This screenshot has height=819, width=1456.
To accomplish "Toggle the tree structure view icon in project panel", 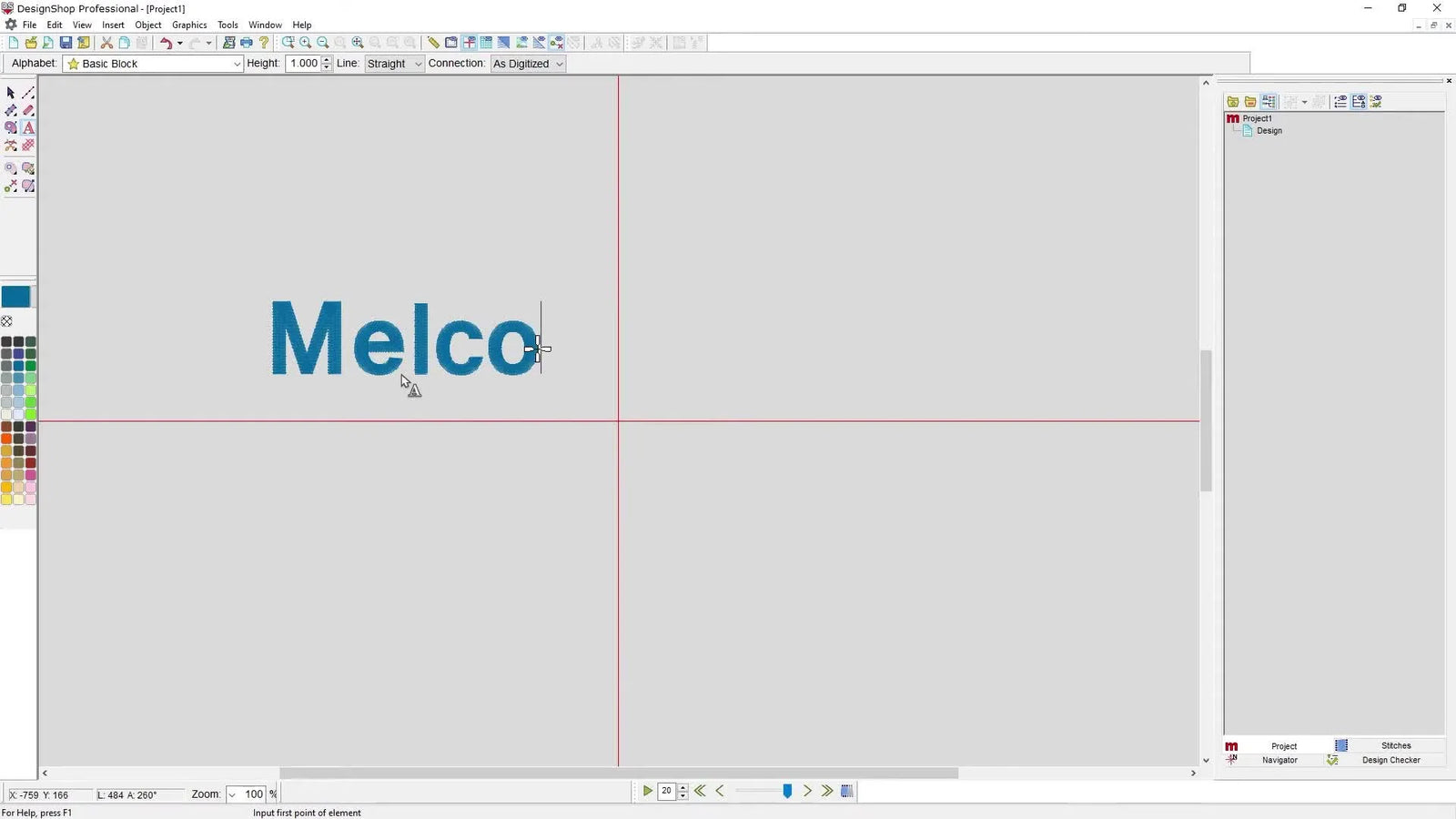I will (1269, 102).
